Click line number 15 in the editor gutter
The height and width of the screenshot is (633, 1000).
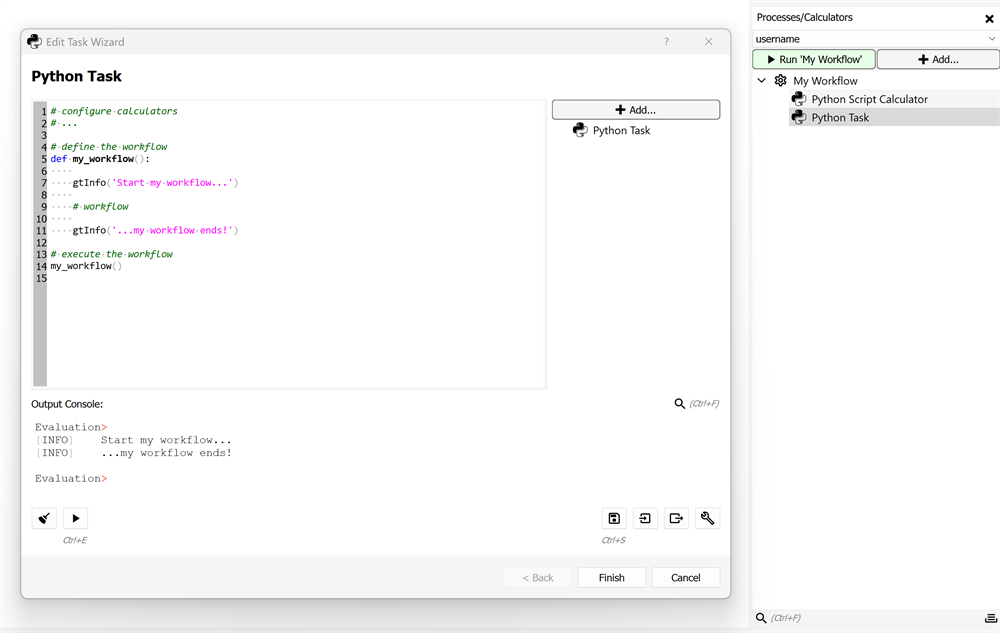pyautogui.click(x=41, y=278)
